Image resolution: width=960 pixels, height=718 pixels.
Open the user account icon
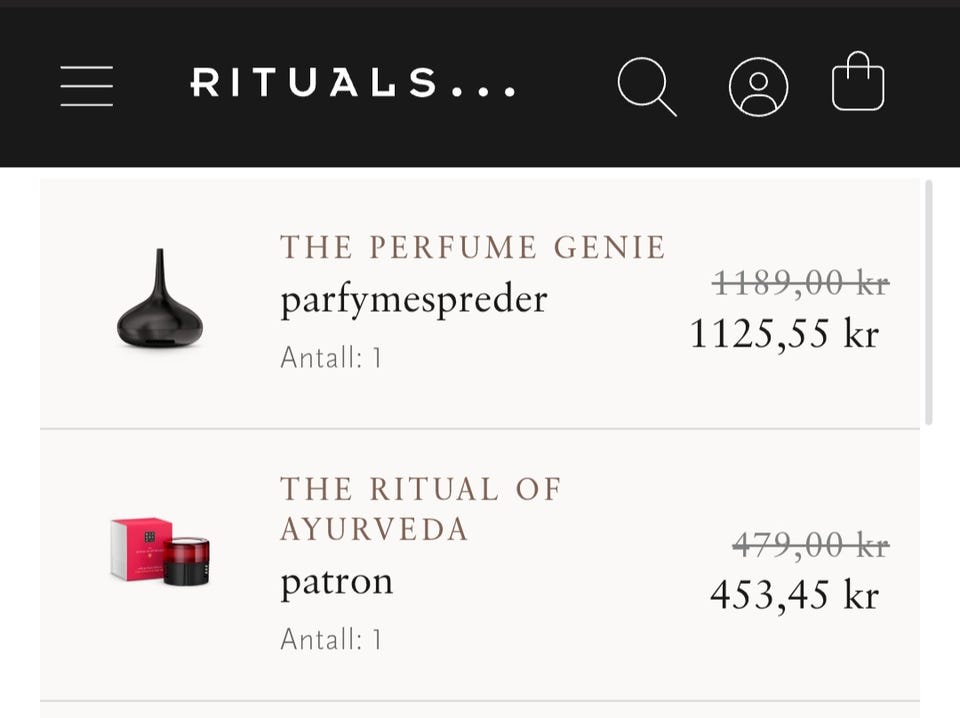point(758,86)
